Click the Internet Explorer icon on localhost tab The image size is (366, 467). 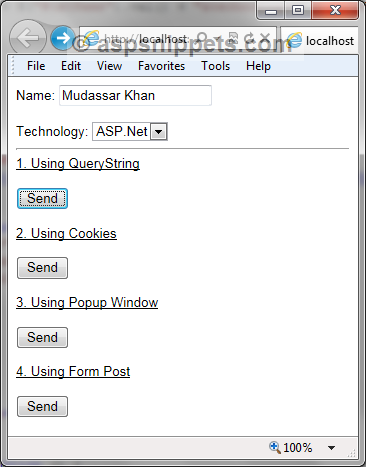point(295,40)
